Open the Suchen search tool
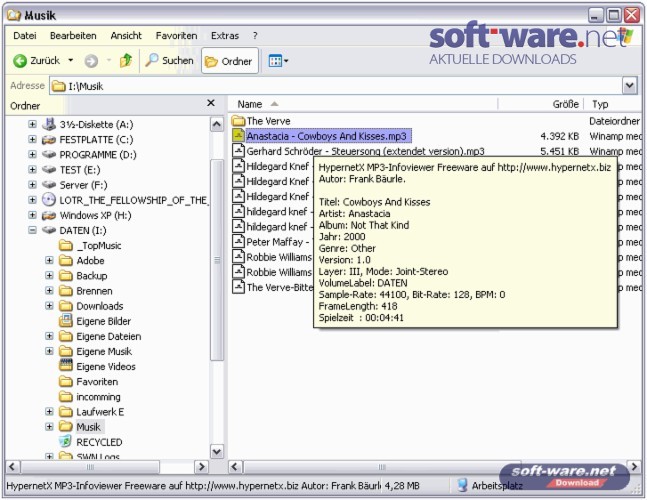 point(170,61)
